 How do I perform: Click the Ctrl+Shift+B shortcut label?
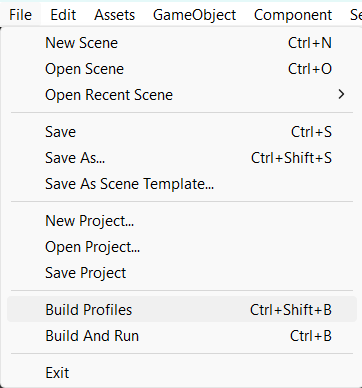click(x=291, y=310)
